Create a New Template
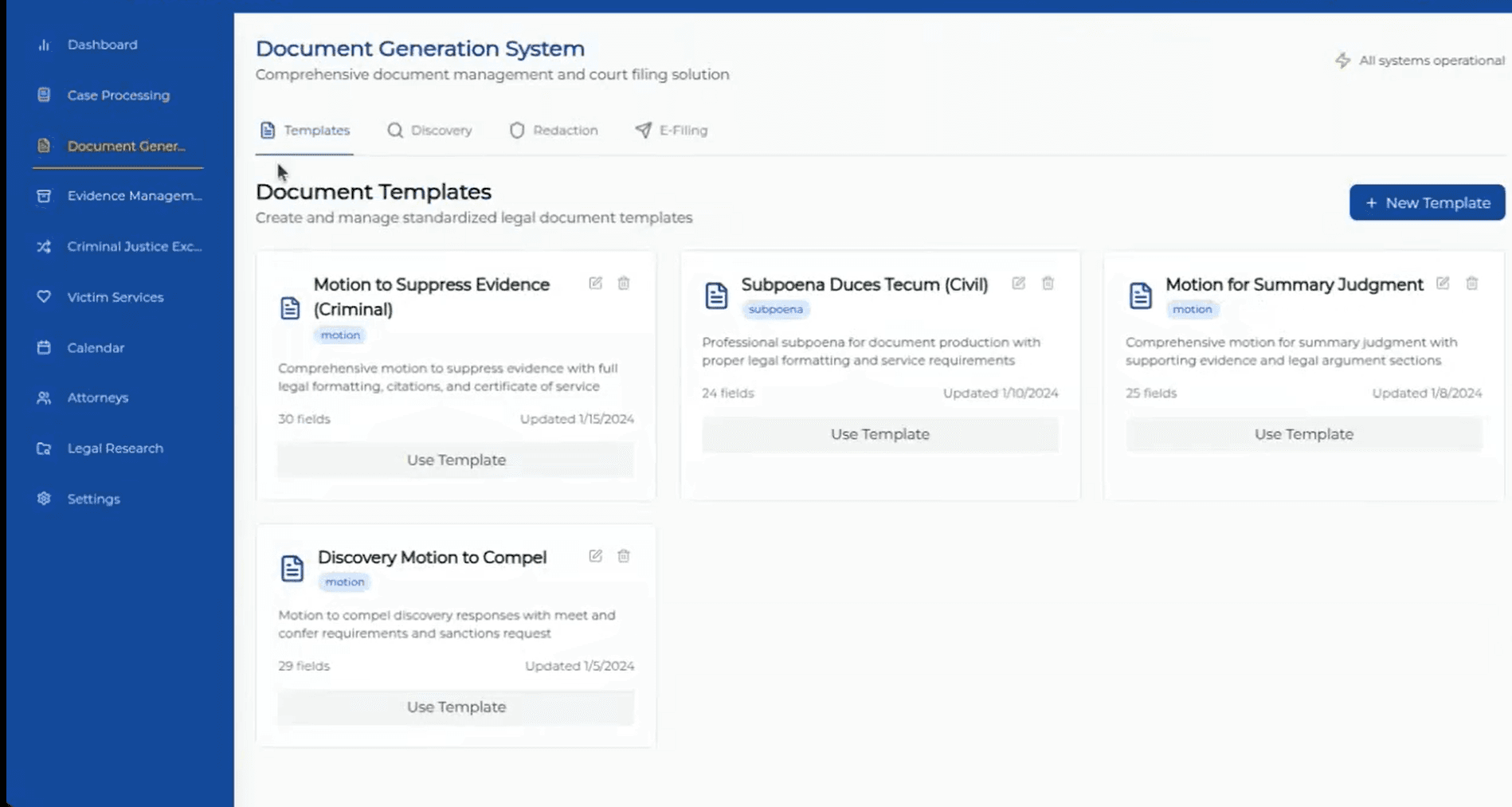Screen dimensions: 1512x807 (1427, 202)
